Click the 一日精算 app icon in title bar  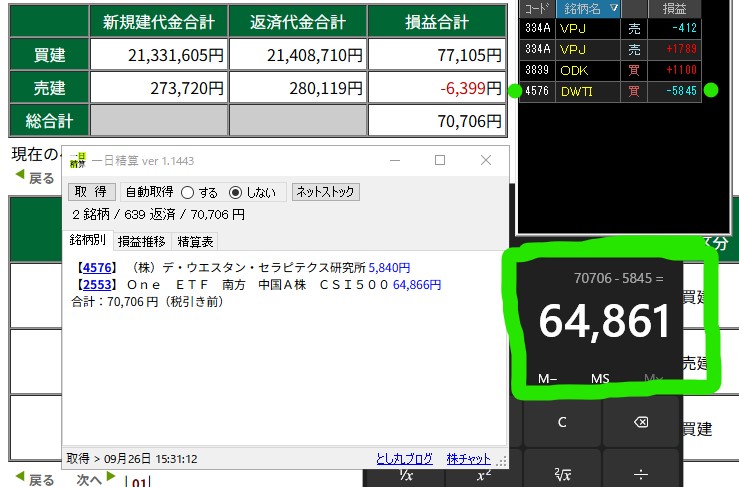click(x=78, y=160)
